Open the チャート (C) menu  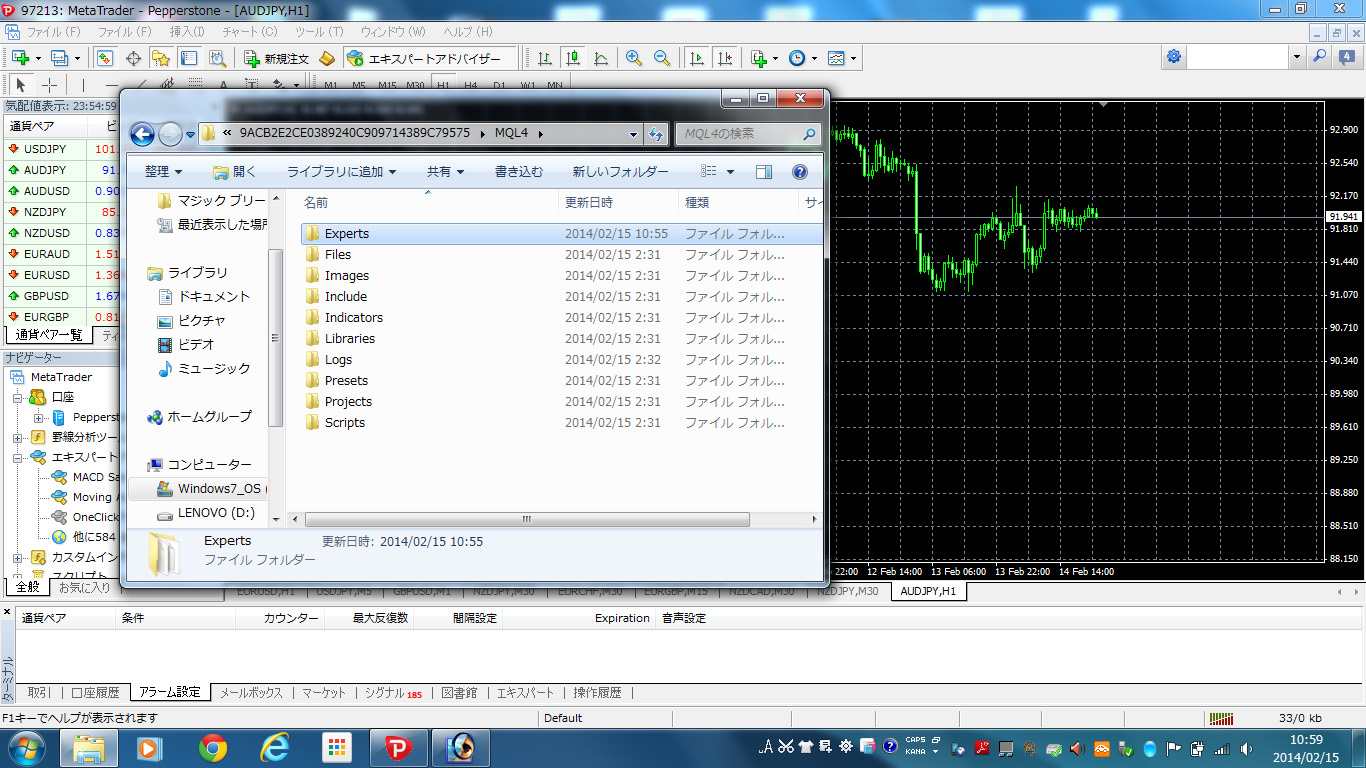(x=249, y=32)
